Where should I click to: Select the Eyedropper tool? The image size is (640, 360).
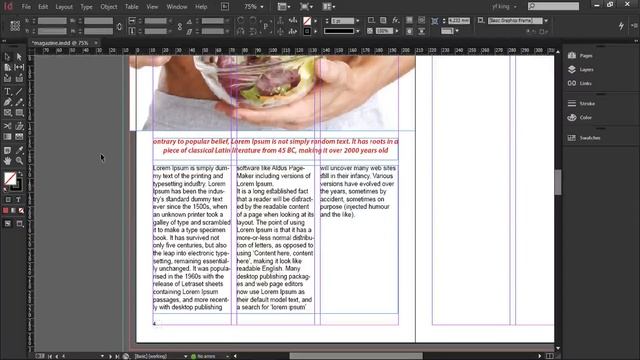point(19,151)
